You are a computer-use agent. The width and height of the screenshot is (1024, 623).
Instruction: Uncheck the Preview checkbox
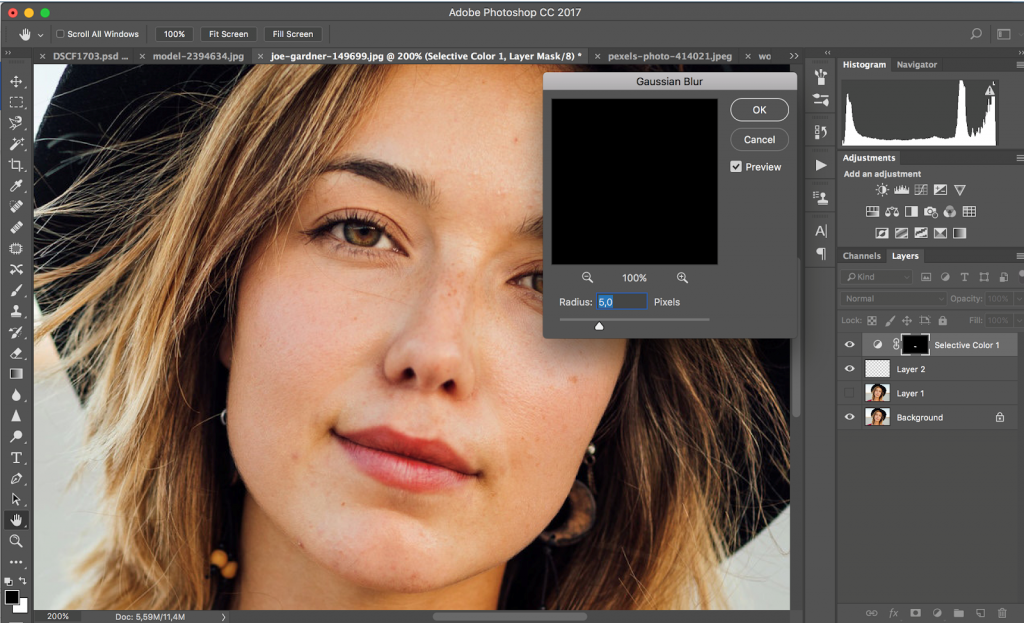pos(736,167)
